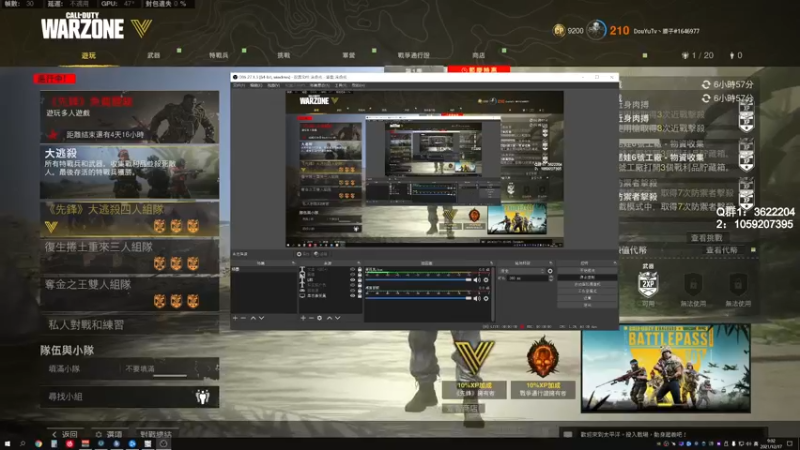Click left arrow of fill squad selector
This screenshot has height=450, width=800.
point(196,368)
